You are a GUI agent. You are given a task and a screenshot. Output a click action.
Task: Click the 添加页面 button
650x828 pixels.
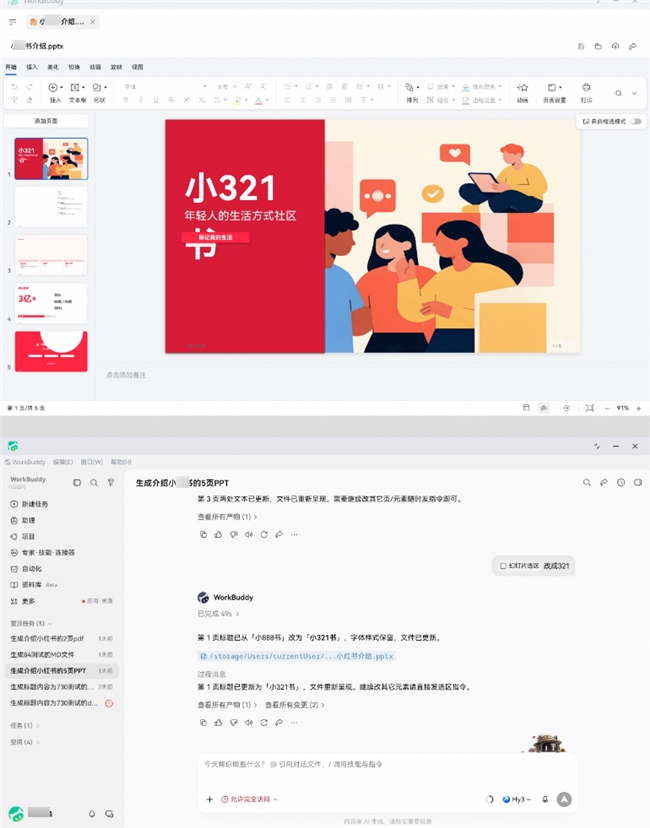46,121
